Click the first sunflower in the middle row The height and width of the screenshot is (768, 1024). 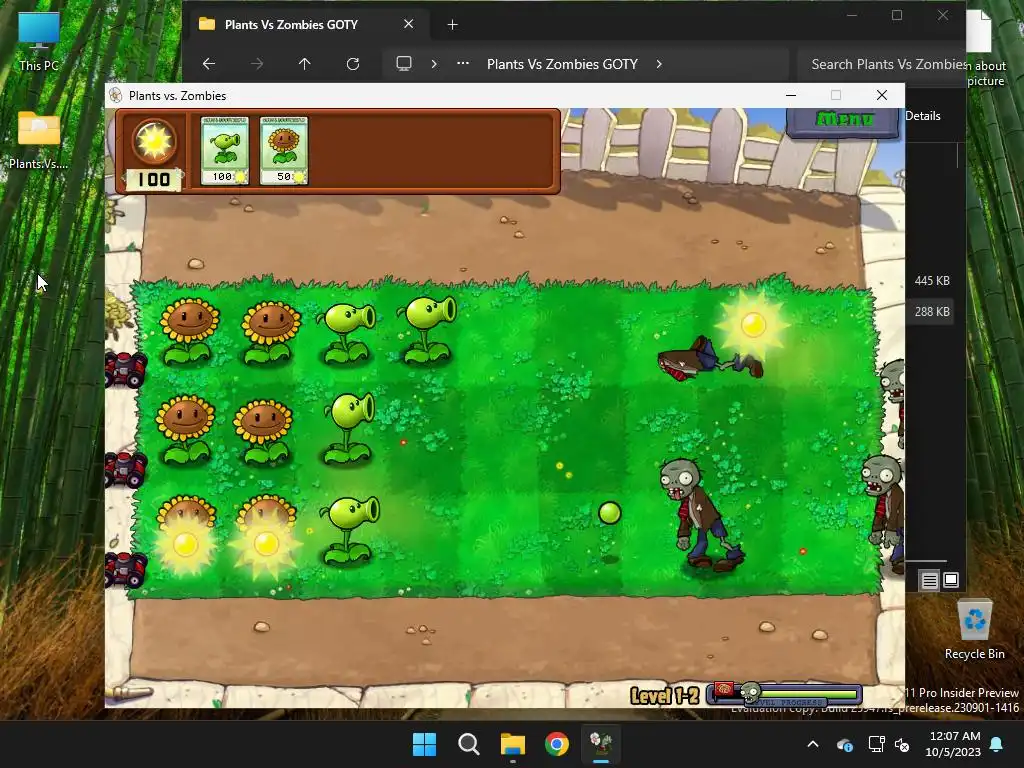tap(186, 429)
